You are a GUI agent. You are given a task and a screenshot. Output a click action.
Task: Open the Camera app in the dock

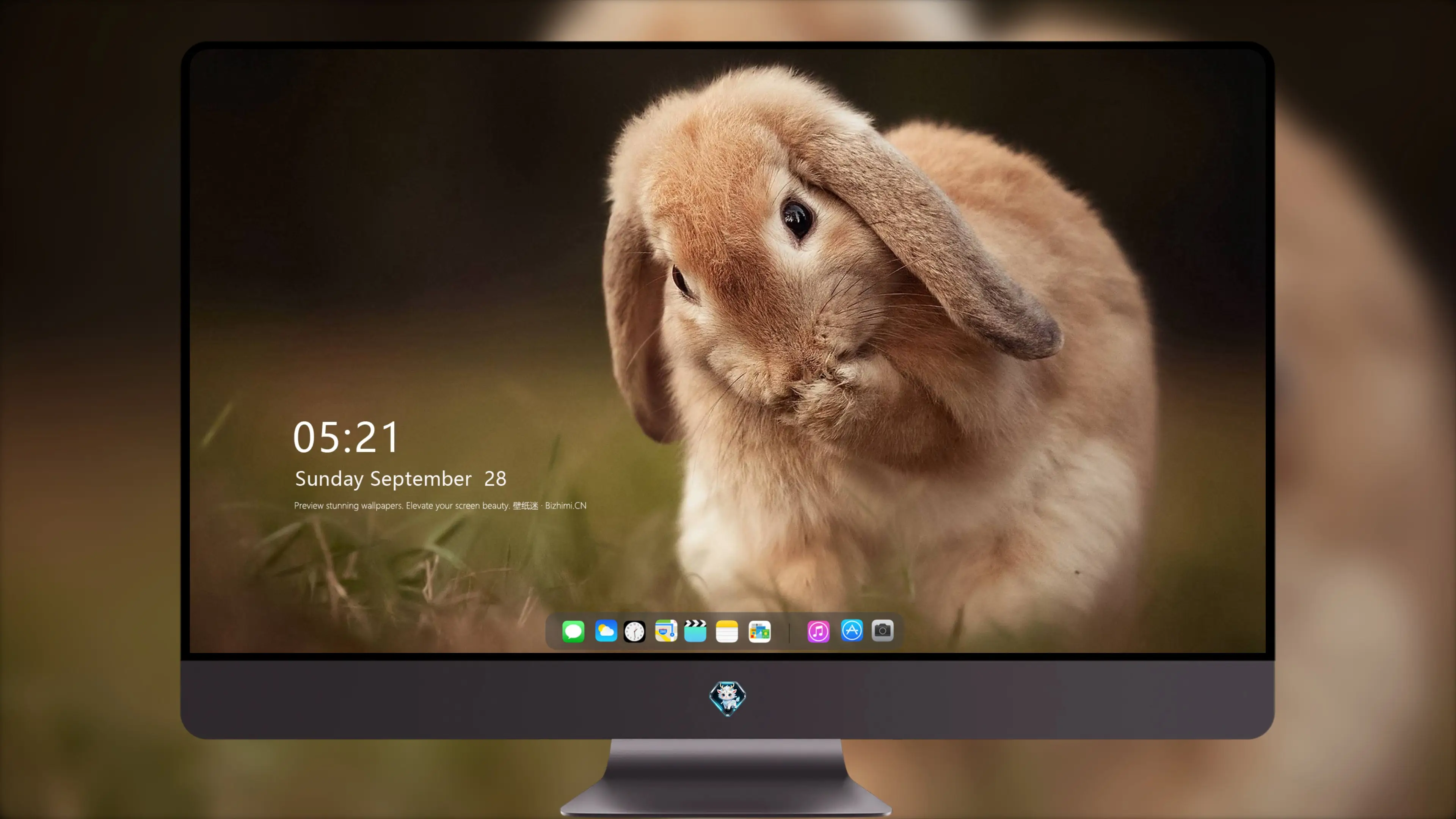pyautogui.click(x=882, y=630)
